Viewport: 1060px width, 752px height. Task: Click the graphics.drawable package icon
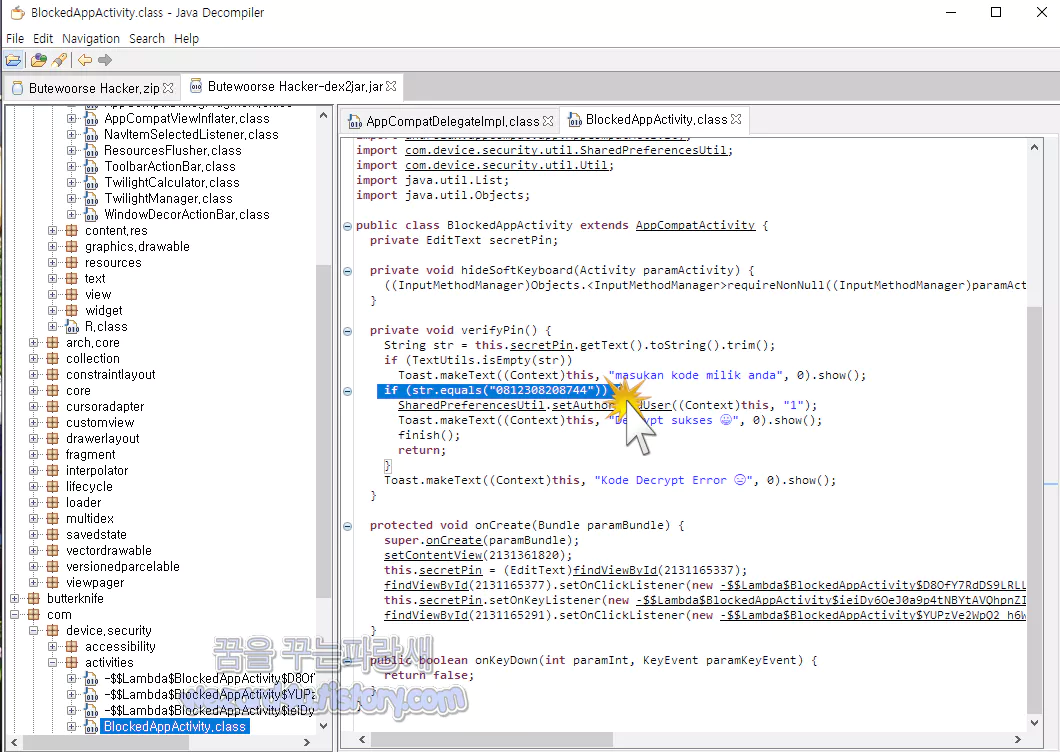point(72,247)
